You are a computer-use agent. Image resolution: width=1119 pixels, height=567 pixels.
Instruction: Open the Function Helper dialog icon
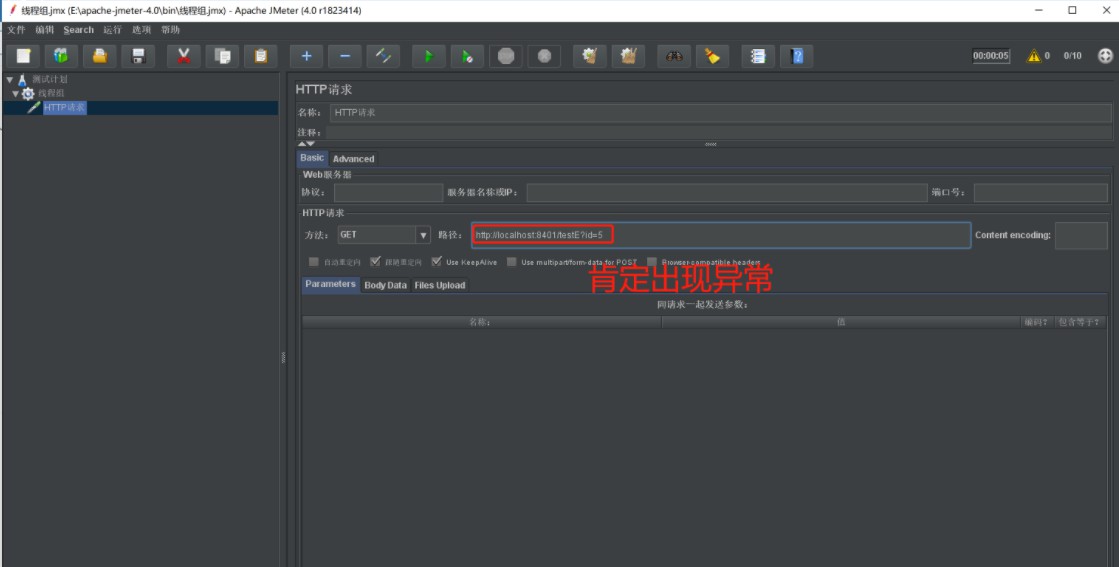click(x=758, y=56)
